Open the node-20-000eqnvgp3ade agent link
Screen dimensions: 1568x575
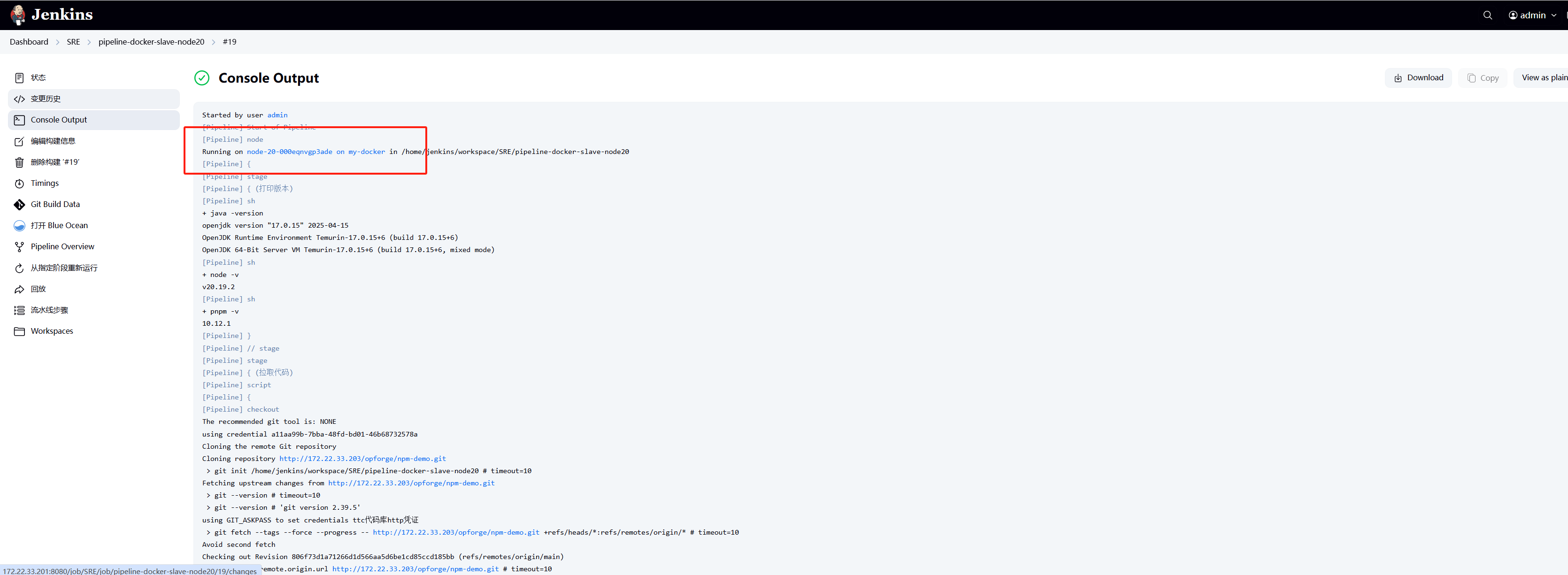tap(289, 152)
